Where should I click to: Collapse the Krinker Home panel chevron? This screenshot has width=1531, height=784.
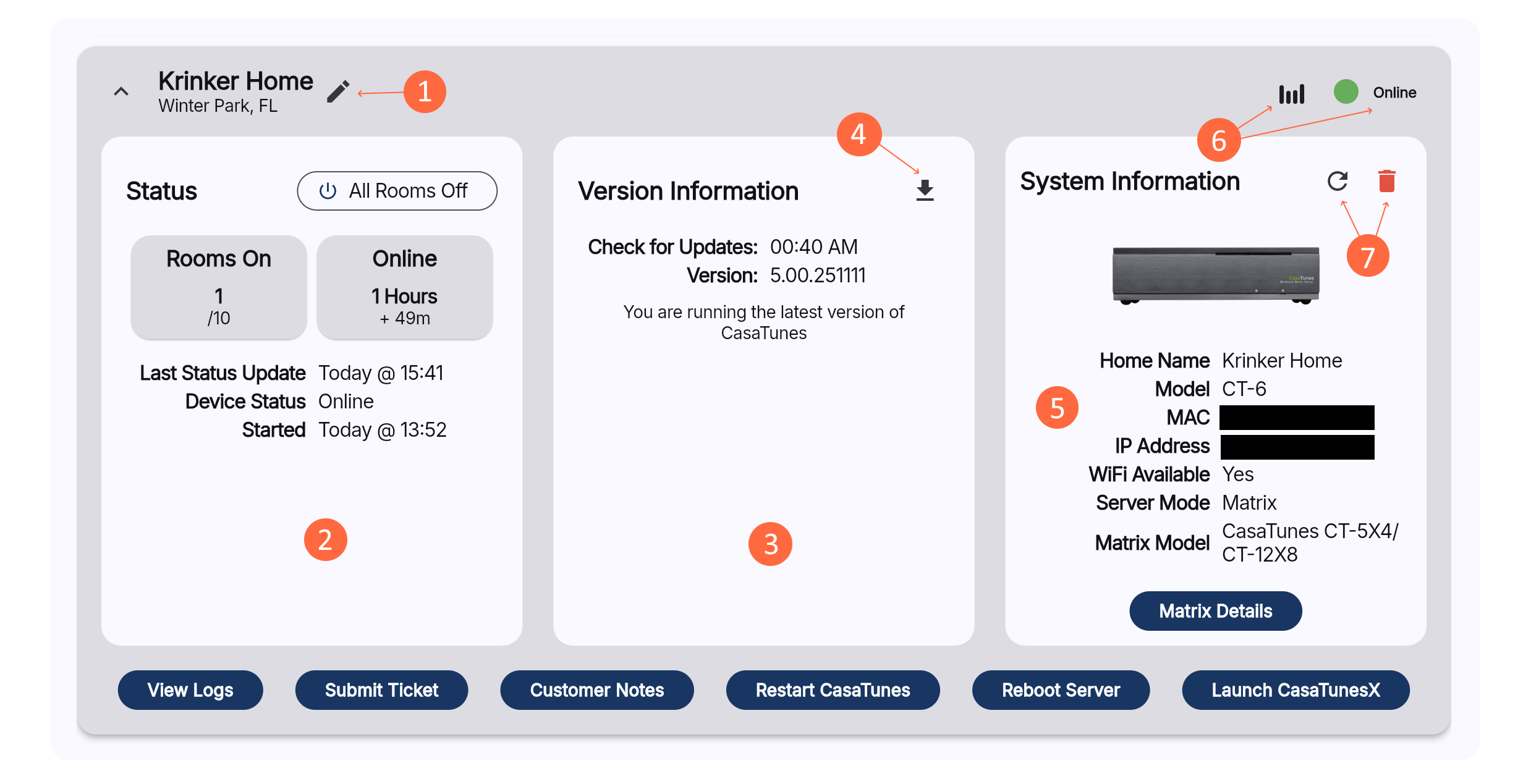pyautogui.click(x=121, y=92)
